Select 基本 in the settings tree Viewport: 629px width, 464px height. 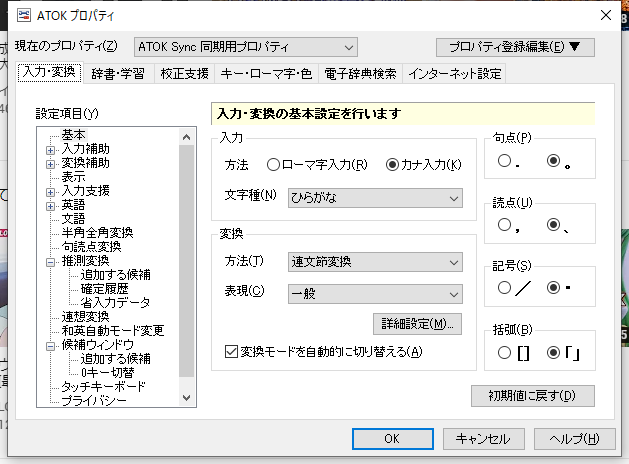73,135
